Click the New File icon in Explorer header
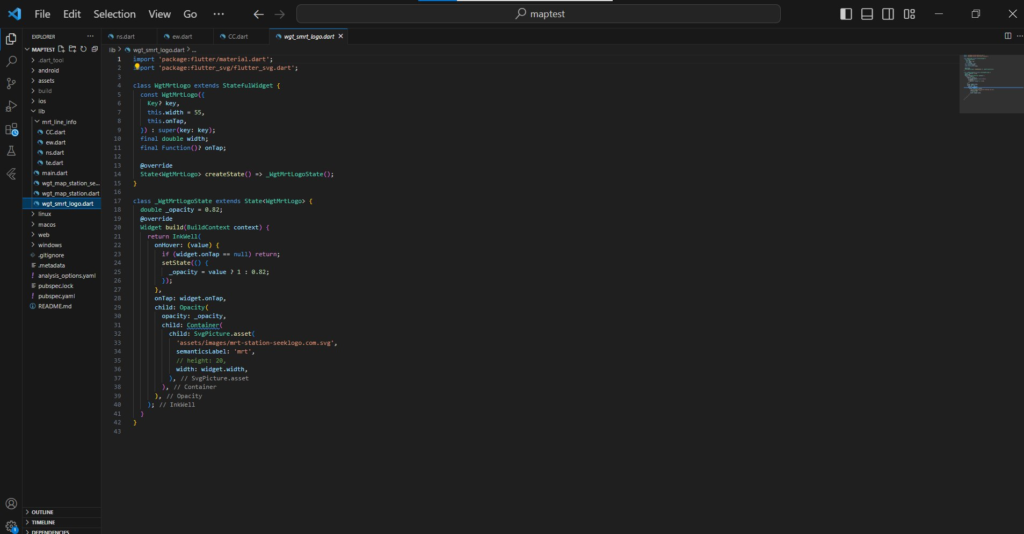1024x534 pixels. [x=62, y=48]
